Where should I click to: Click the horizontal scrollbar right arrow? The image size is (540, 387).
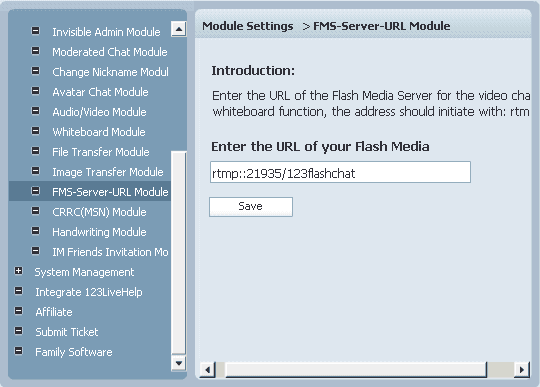521,370
